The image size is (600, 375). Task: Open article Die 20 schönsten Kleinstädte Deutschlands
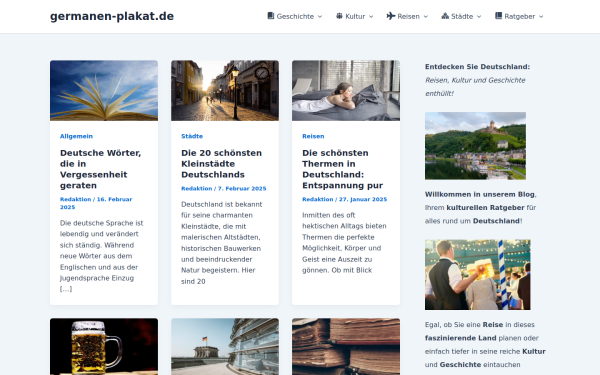tap(222, 164)
